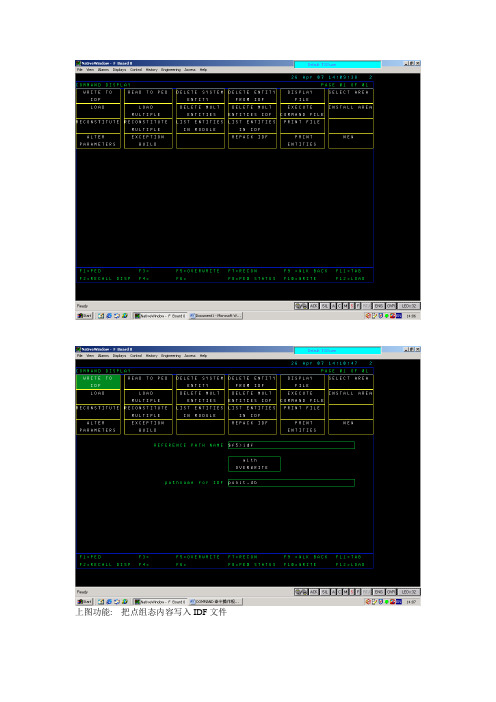Switch to Document1 Microsoft Word taskbar item in upper screenshot
Screen dimensions: 496x702
(215, 316)
